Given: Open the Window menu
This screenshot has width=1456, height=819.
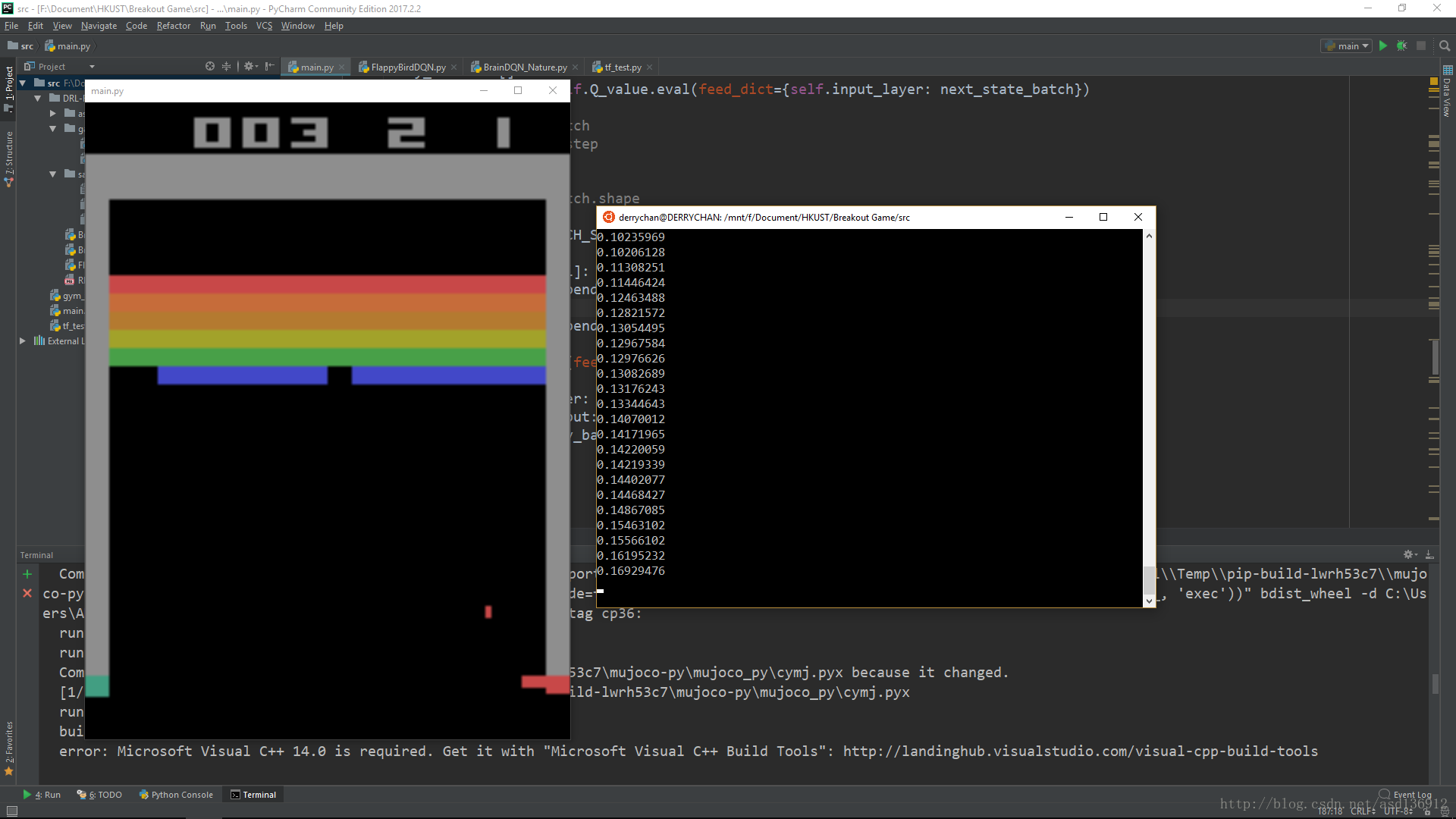Looking at the screenshot, I should click(298, 26).
